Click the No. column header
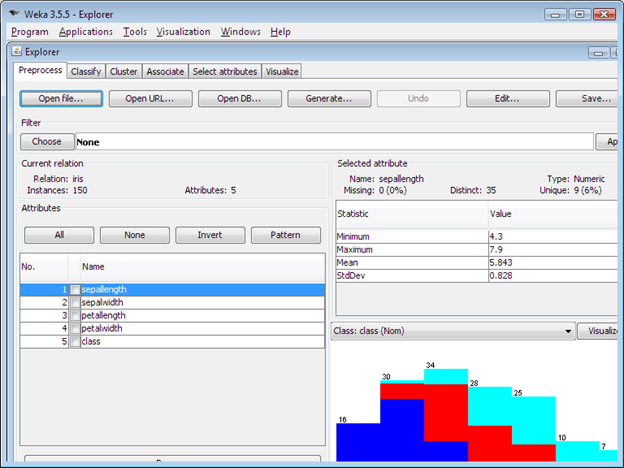 (44, 267)
